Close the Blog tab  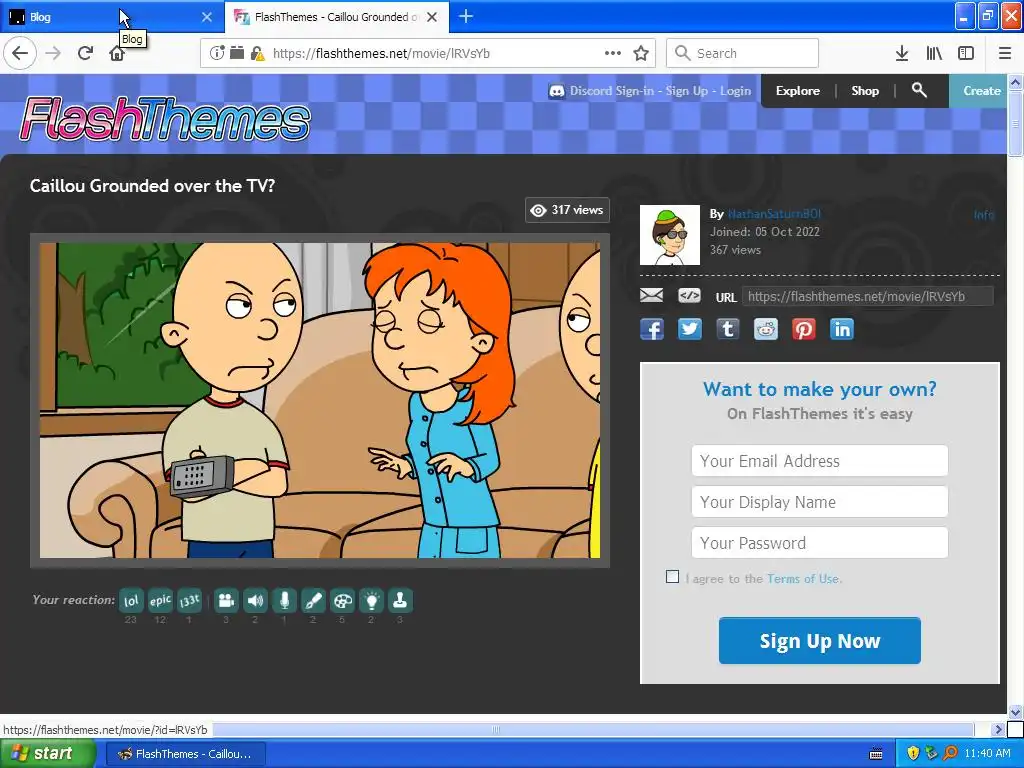tap(207, 17)
